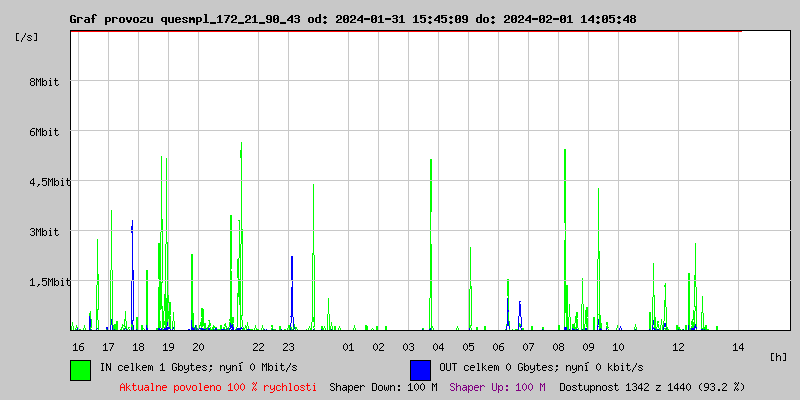Click hour 16 on the time axis
The image size is (800, 400).
coord(78,347)
